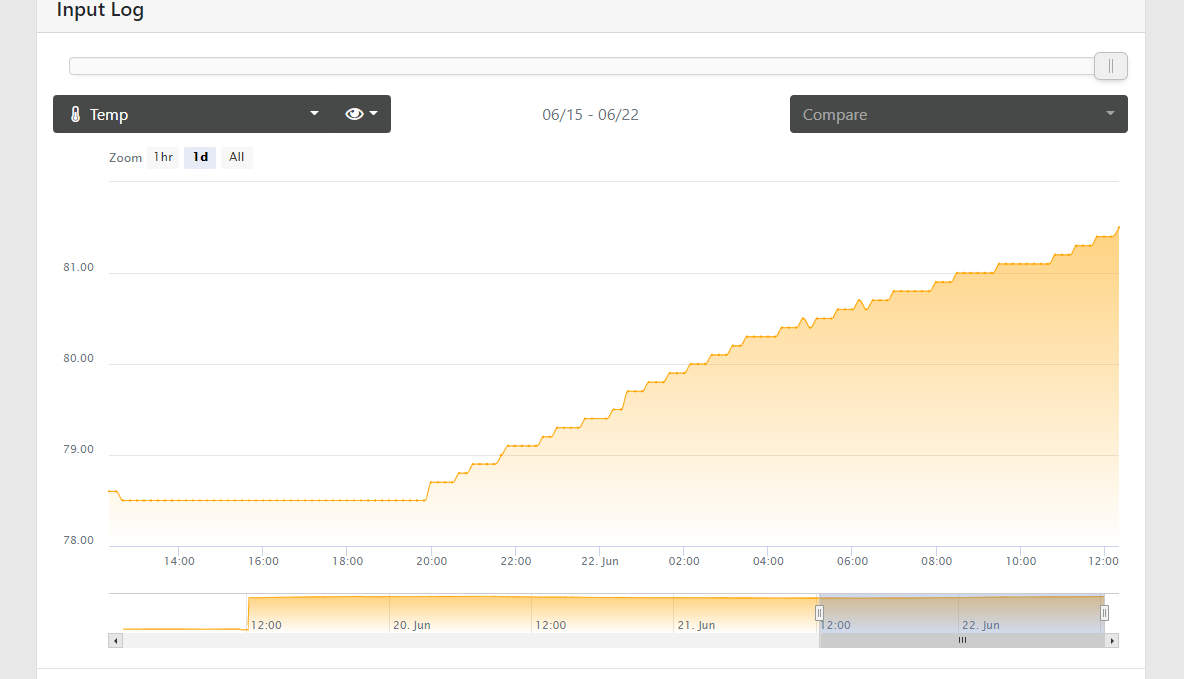Image resolution: width=1184 pixels, height=679 pixels.
Task: Toggle the eye visibility icon
Action: pos(354,114)
